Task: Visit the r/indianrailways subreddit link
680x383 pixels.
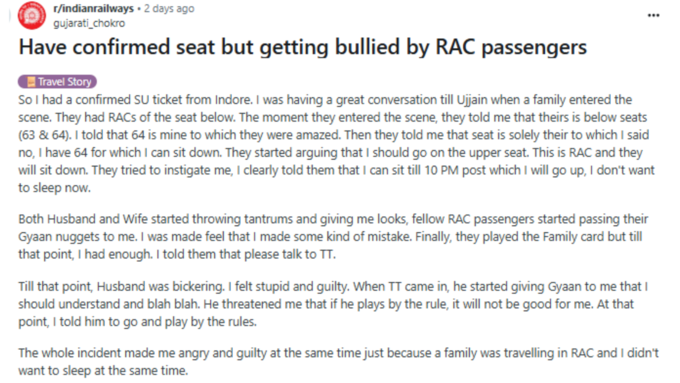Action: click(93, 9)
